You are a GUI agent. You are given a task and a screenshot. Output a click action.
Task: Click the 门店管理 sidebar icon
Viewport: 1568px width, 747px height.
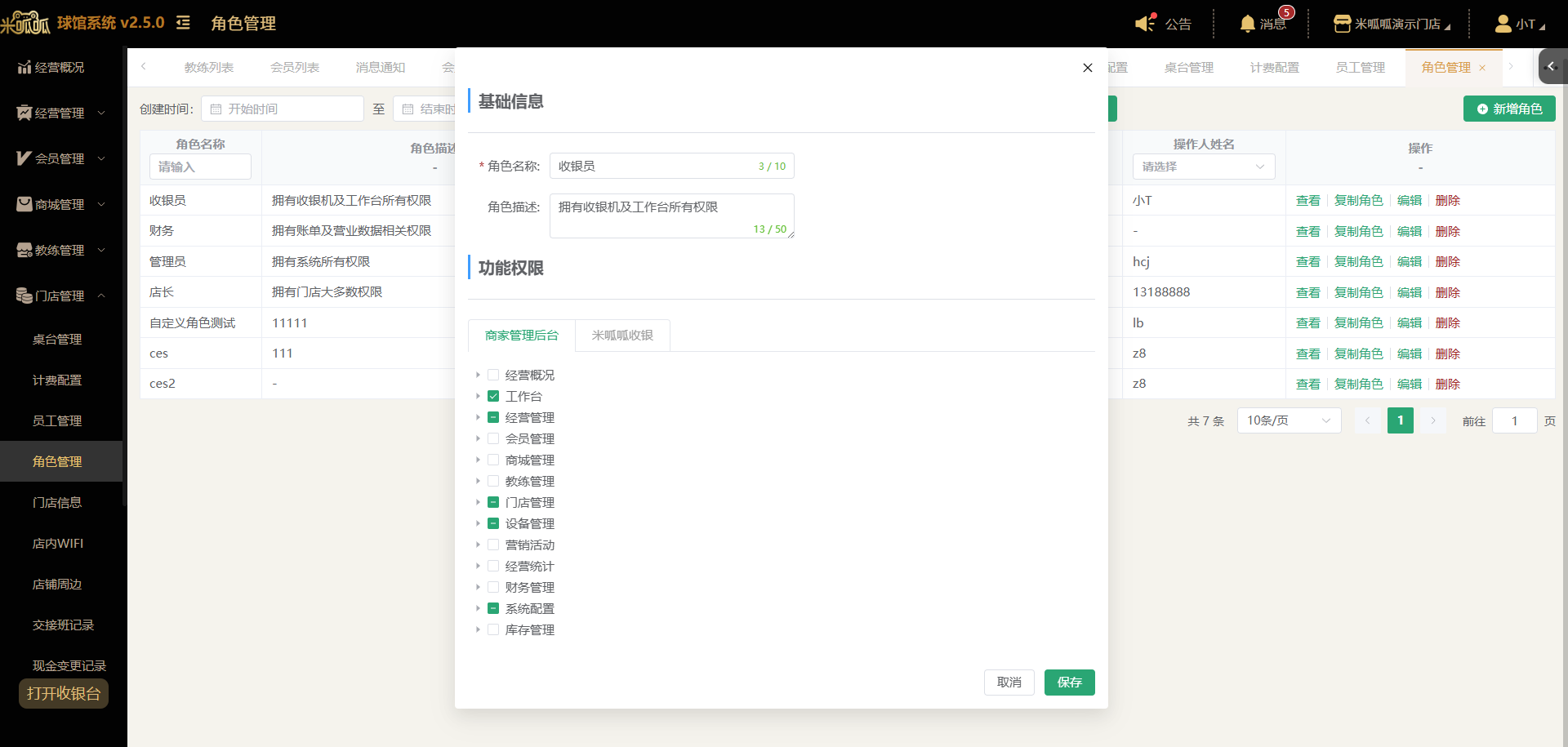point(24,296)
